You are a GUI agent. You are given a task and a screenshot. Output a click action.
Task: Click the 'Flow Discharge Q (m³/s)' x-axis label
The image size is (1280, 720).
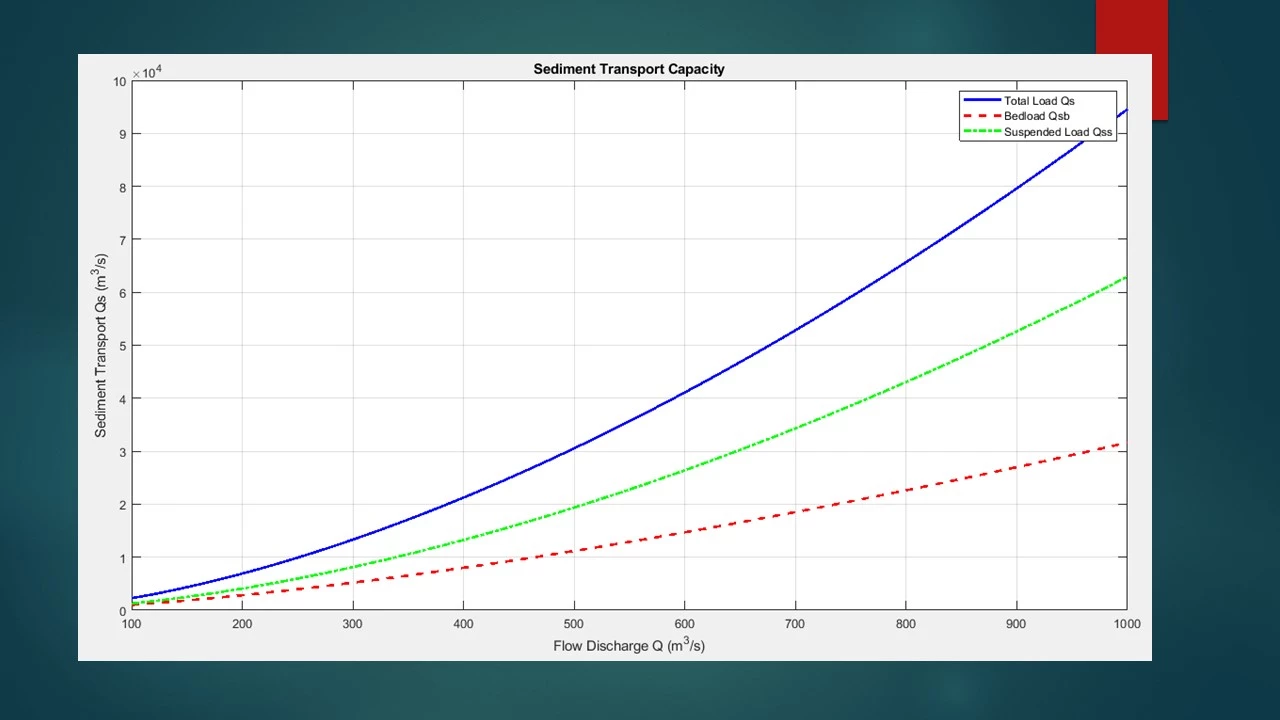[x=628, y=646]
